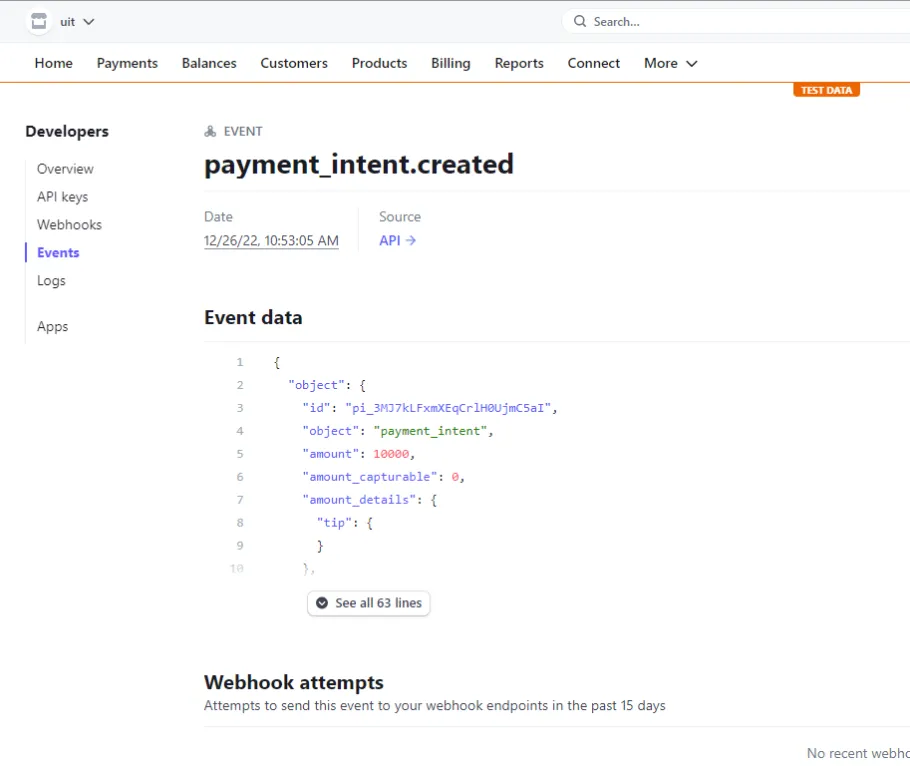Open API keys in the sidebar

[x=62, y=197]
